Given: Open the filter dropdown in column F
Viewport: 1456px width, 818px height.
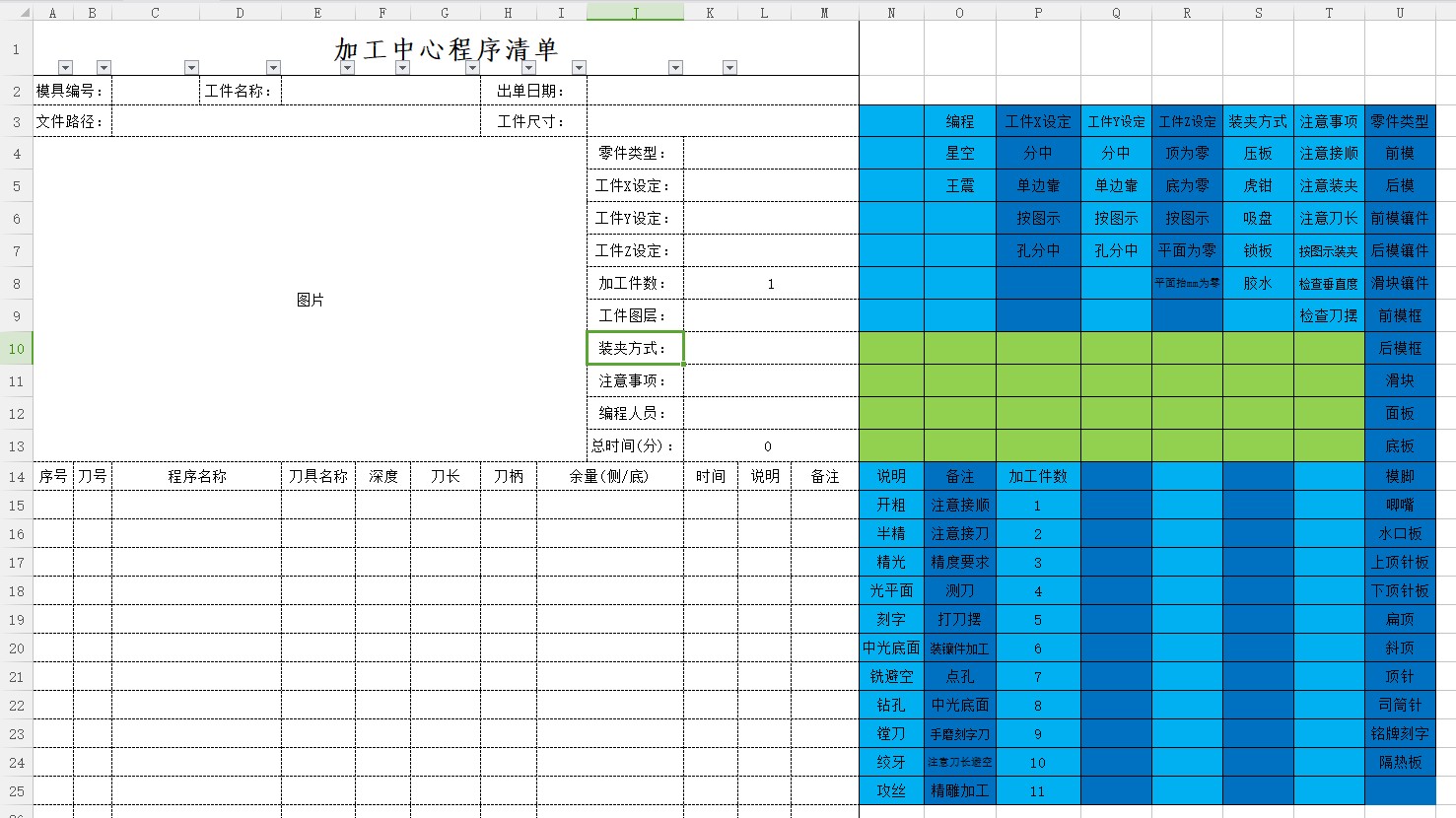Looking at the screenshot, I should pos(402,68).
